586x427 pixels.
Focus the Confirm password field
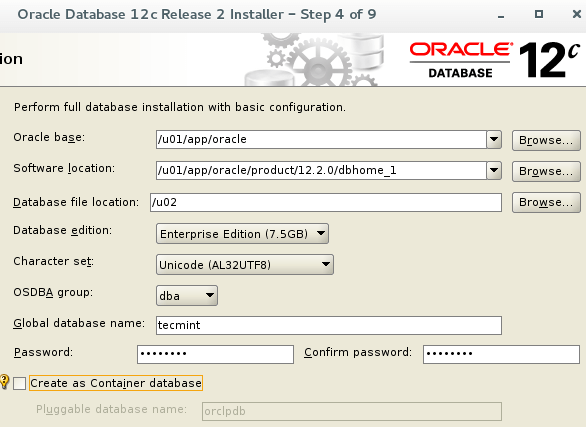(501, 354)
